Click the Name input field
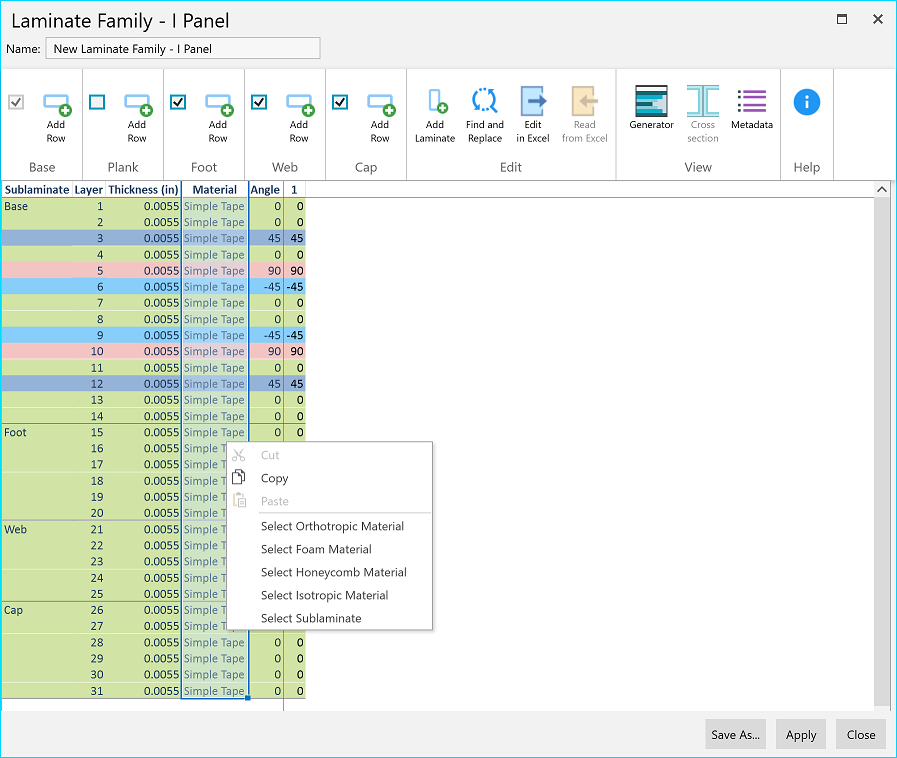 183,49
